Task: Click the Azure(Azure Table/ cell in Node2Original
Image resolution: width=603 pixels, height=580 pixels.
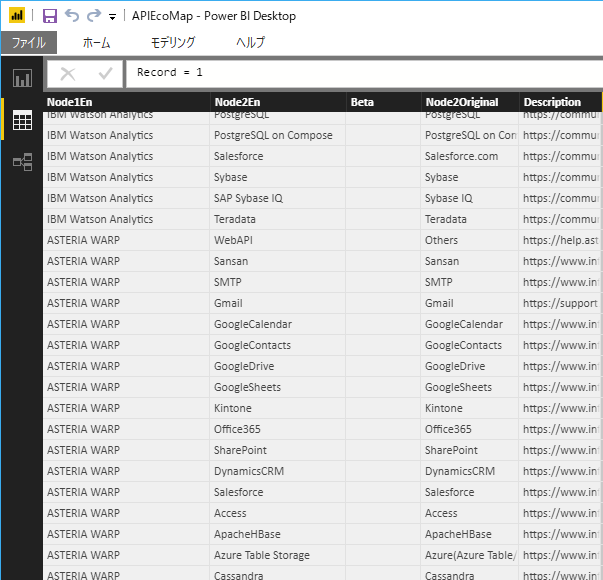Action: point(470,555)
